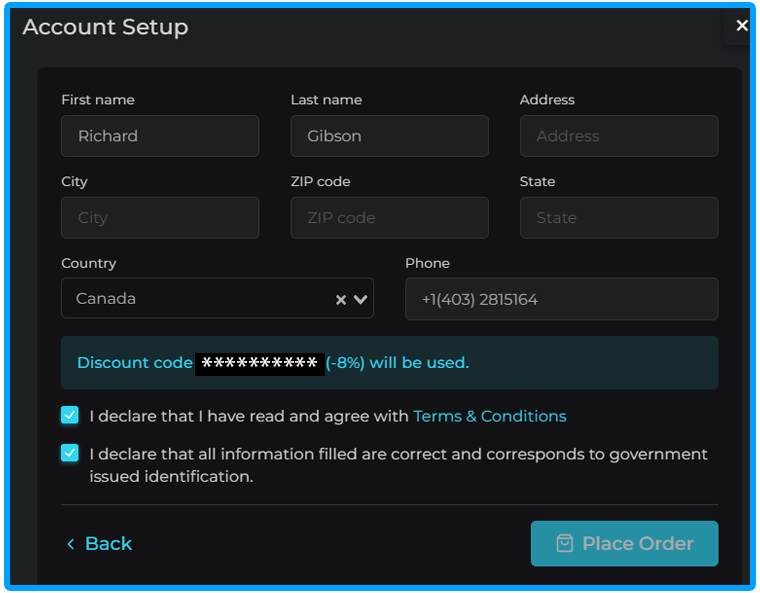This screenshot has width=760, height=593.
Task: Toggle the government identification declaration checkbox
Action: click(x=69, y=453)
